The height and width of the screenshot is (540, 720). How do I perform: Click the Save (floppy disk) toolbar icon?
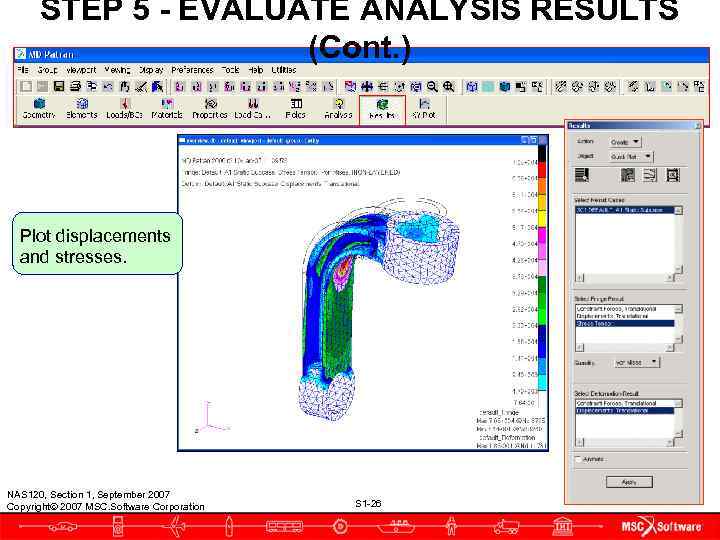pyautogui.click(x=59, y=86)
